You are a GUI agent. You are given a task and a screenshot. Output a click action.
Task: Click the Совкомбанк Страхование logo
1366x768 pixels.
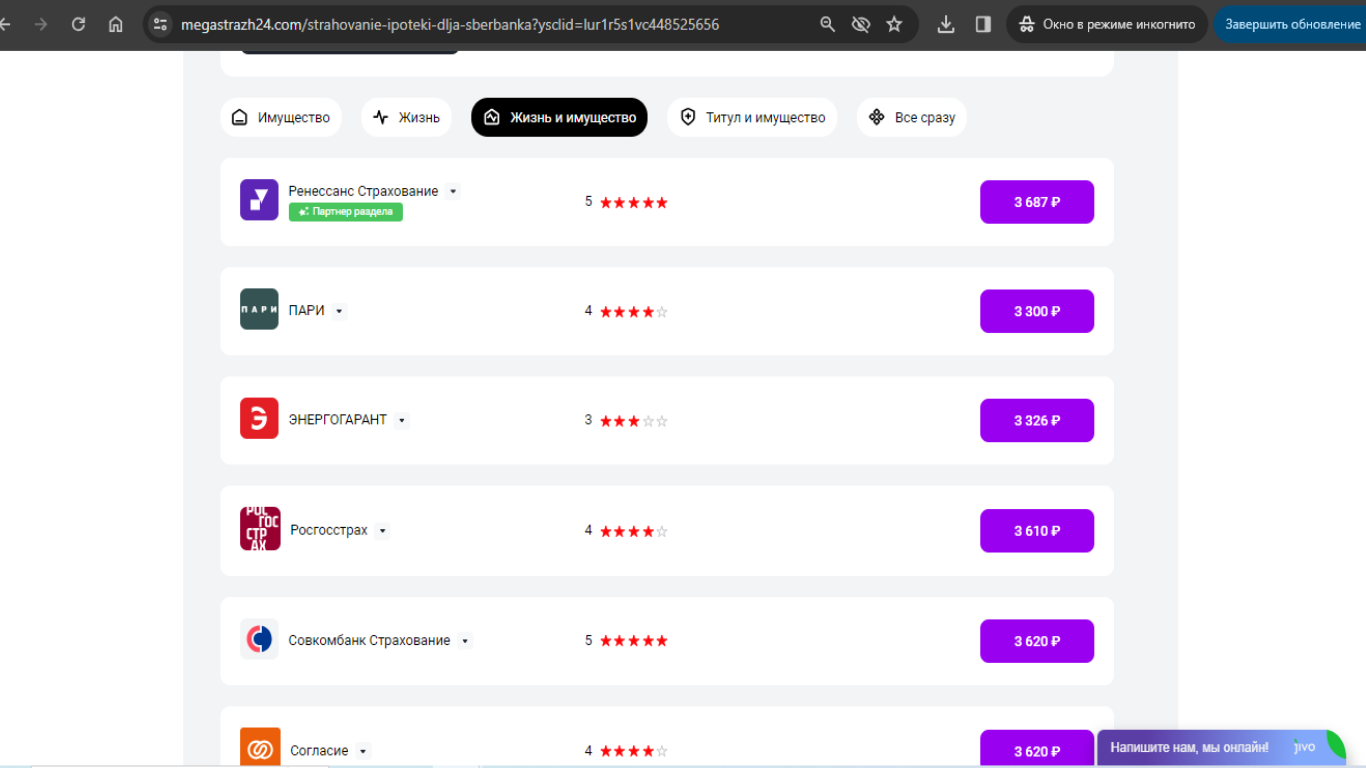click(259, 639)
